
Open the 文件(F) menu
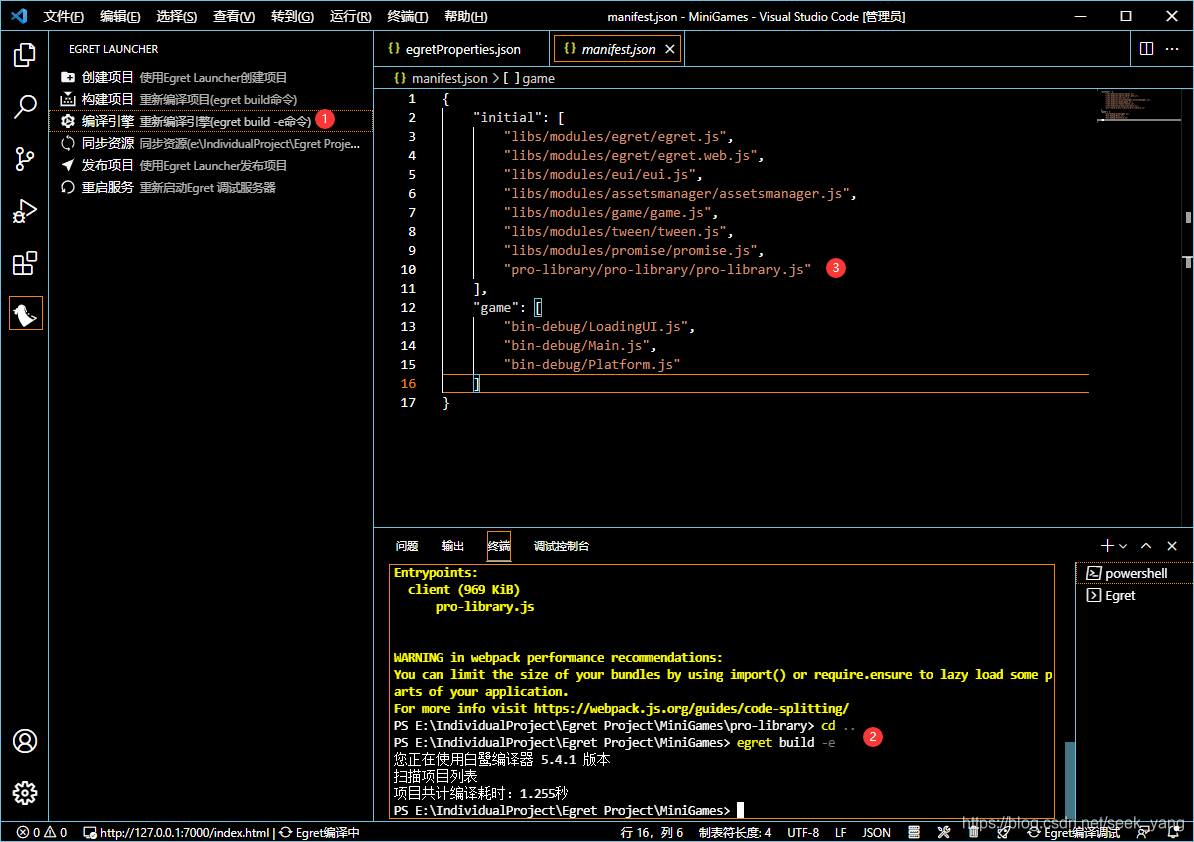click(63, 16)
